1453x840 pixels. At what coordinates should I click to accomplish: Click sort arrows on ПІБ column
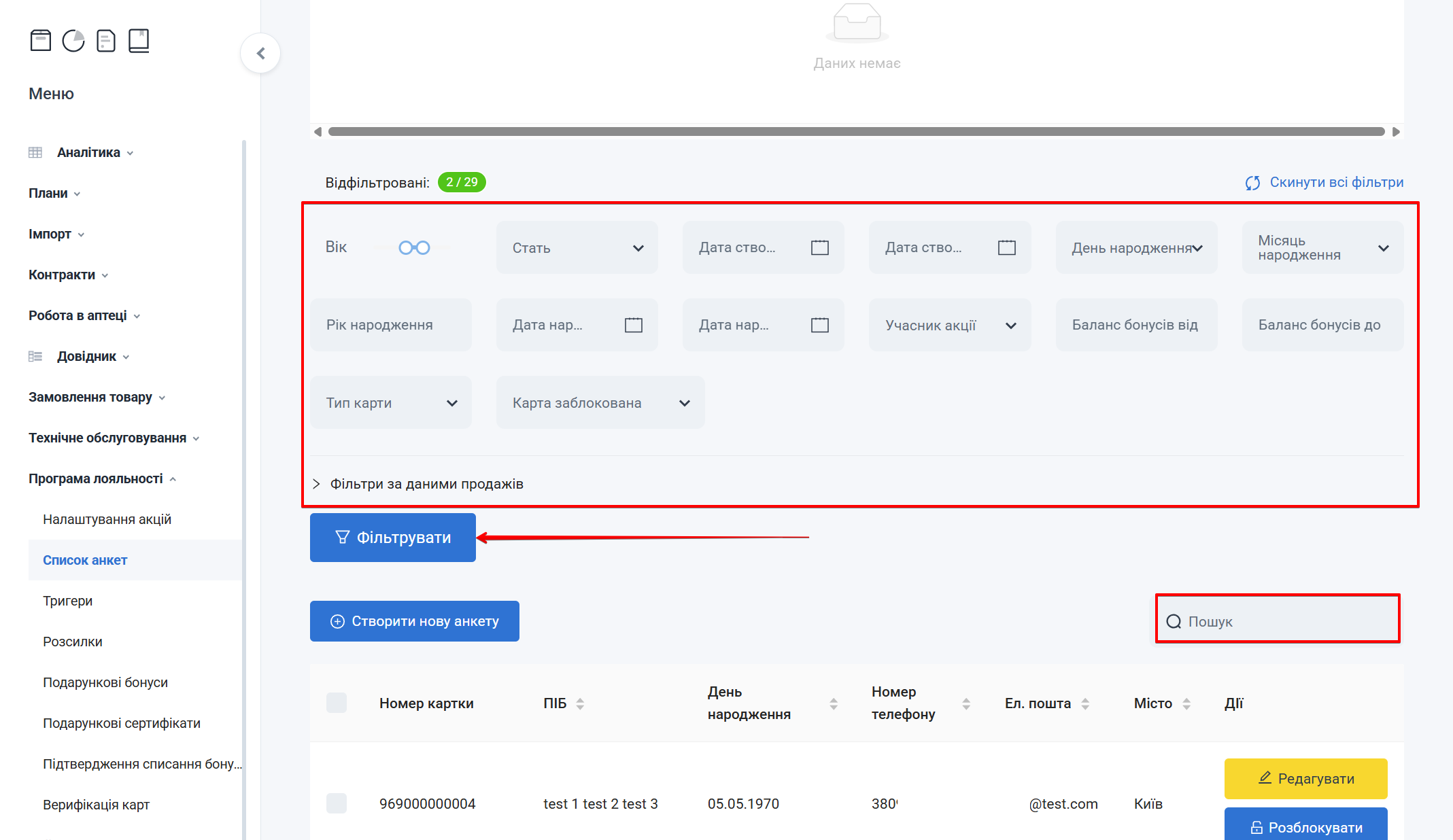[x=580, y=703]
